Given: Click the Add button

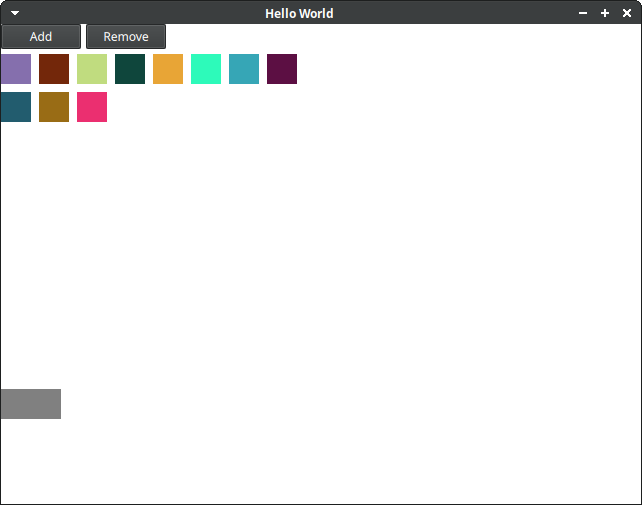Looking at the screenshot, I should coord(41,37).
